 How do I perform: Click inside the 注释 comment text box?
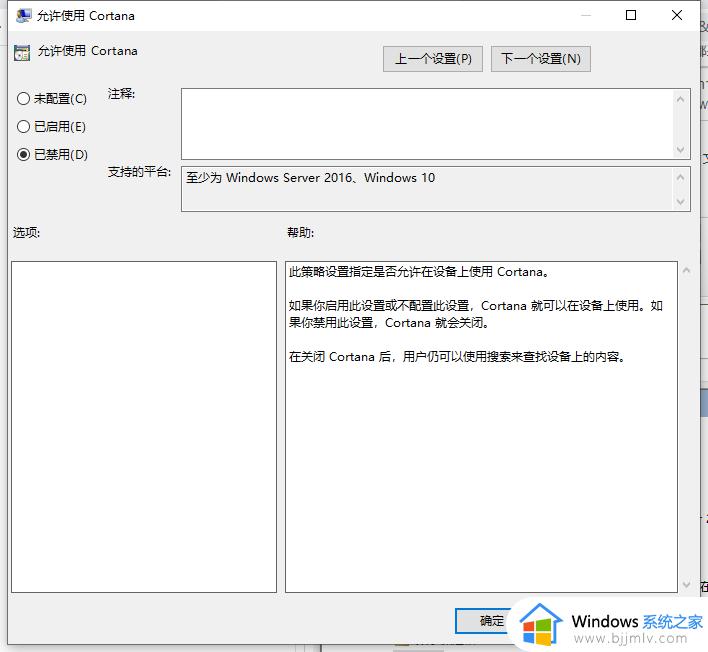pyautogui.click(x=427, y=124)
